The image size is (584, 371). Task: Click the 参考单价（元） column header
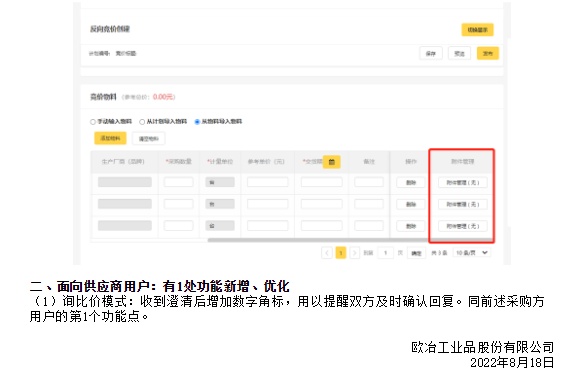coord(266,162)
